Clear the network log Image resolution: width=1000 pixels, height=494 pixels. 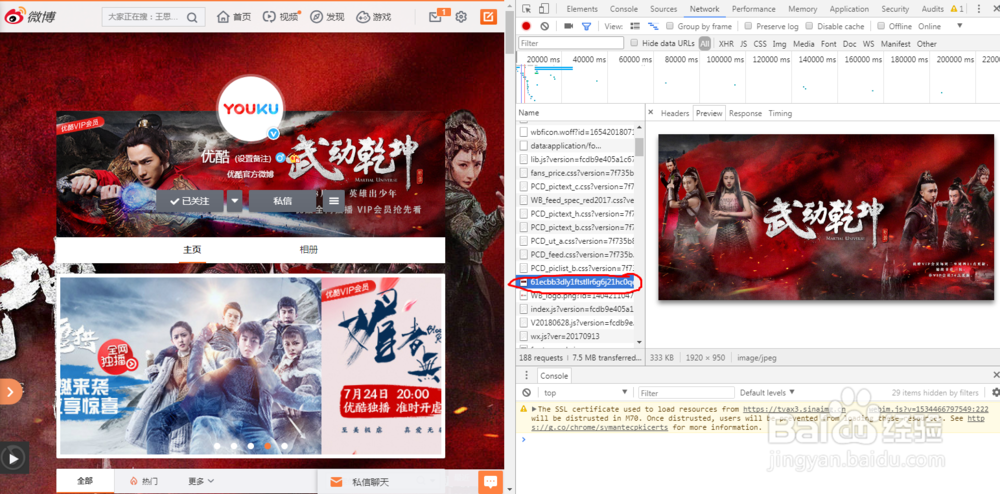(544, 26)
